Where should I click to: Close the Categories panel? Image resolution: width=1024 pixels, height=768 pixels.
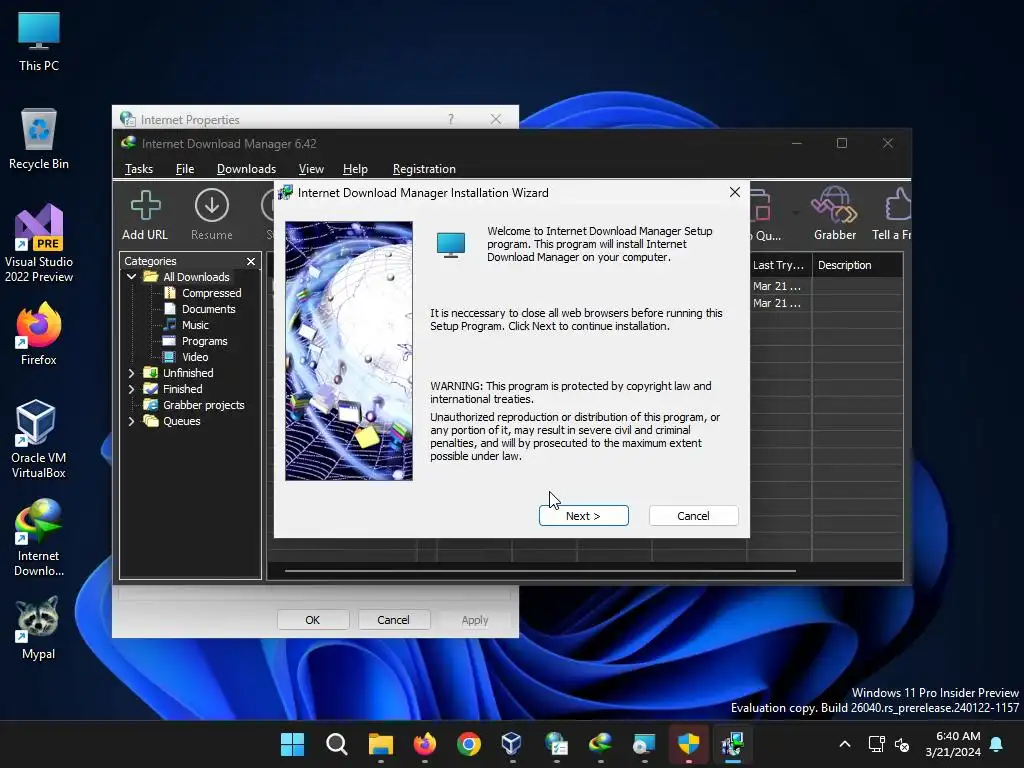coord(251,261)
